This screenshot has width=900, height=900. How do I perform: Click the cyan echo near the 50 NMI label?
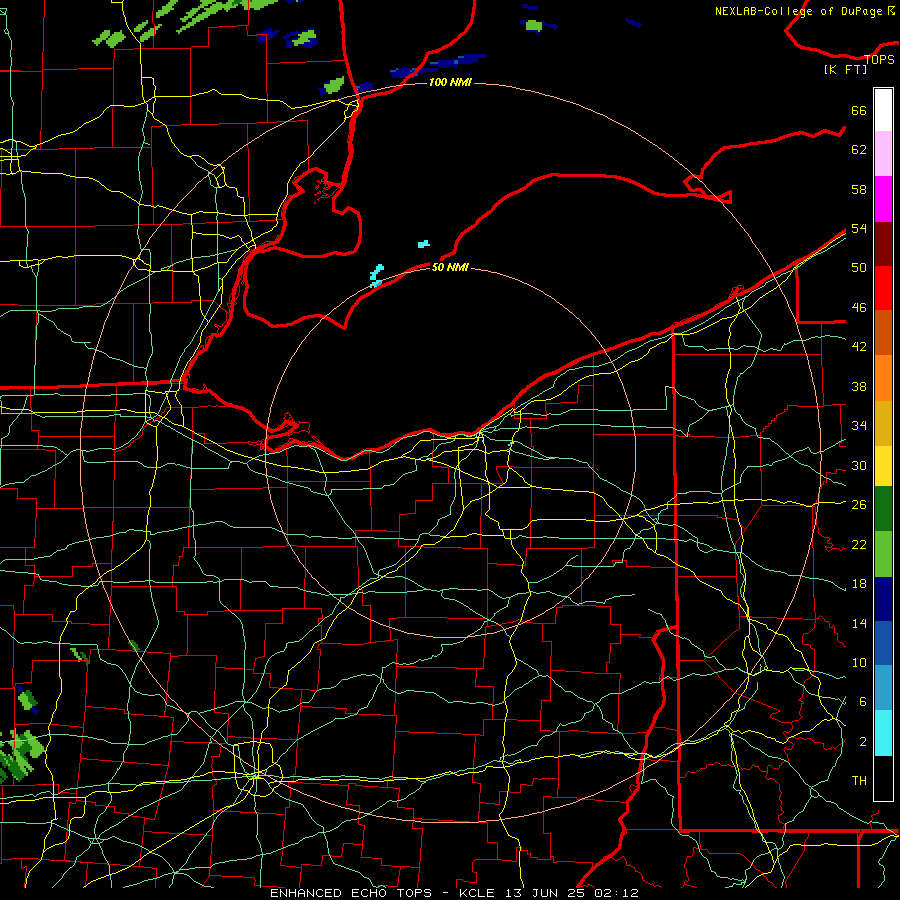tap(377, 276)
